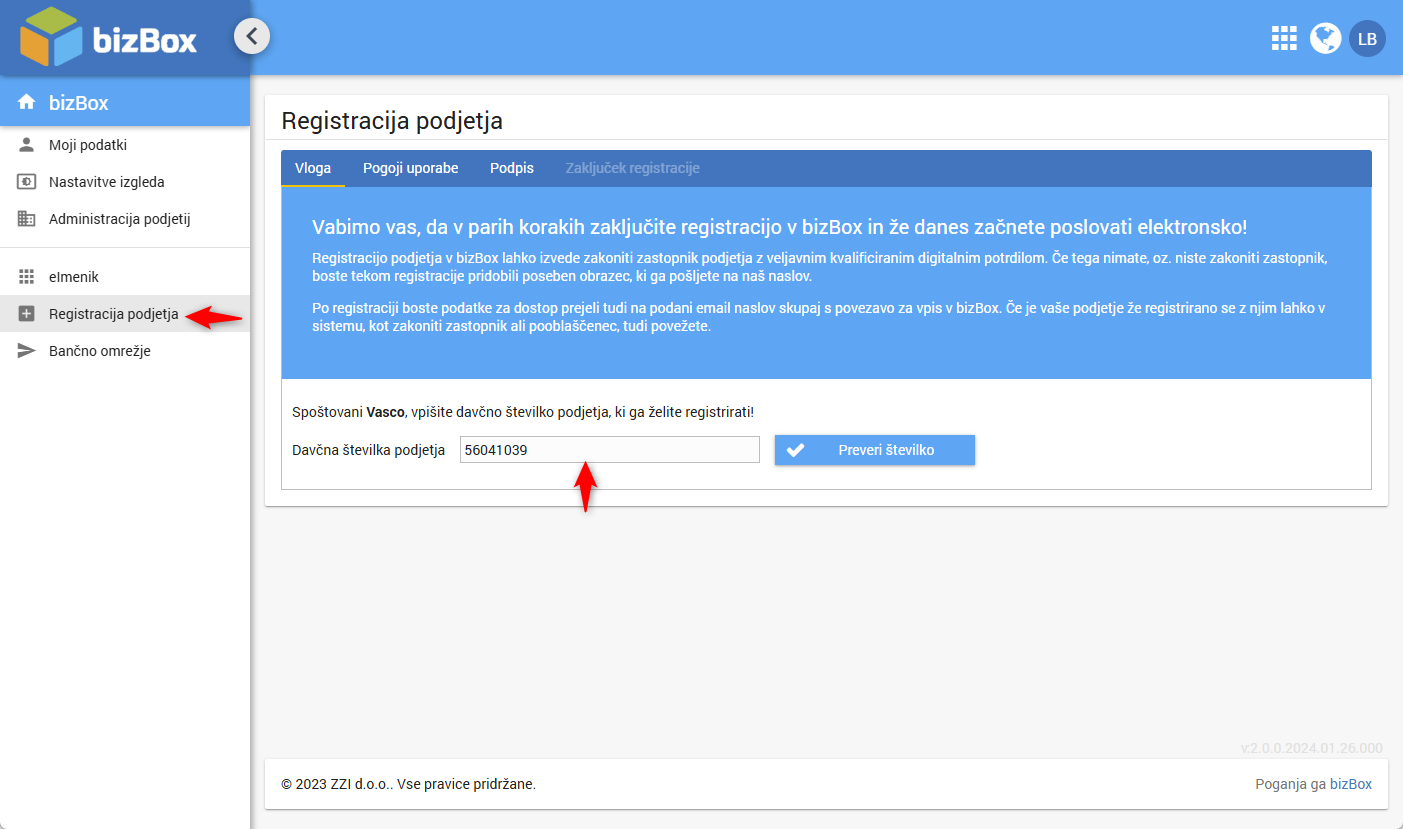Click the paper plane icon for Bančno omrežje

tap(27, 351)
